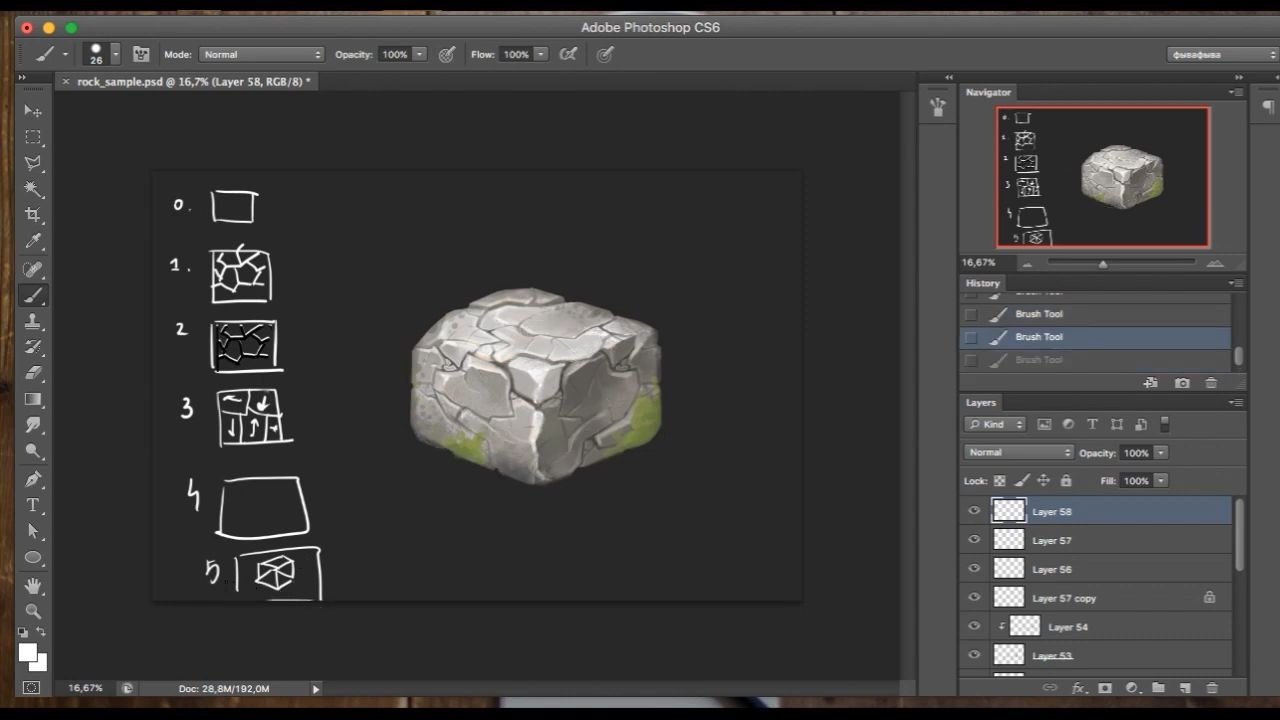
Task: Select the Move tool
Action: point(33,111)
